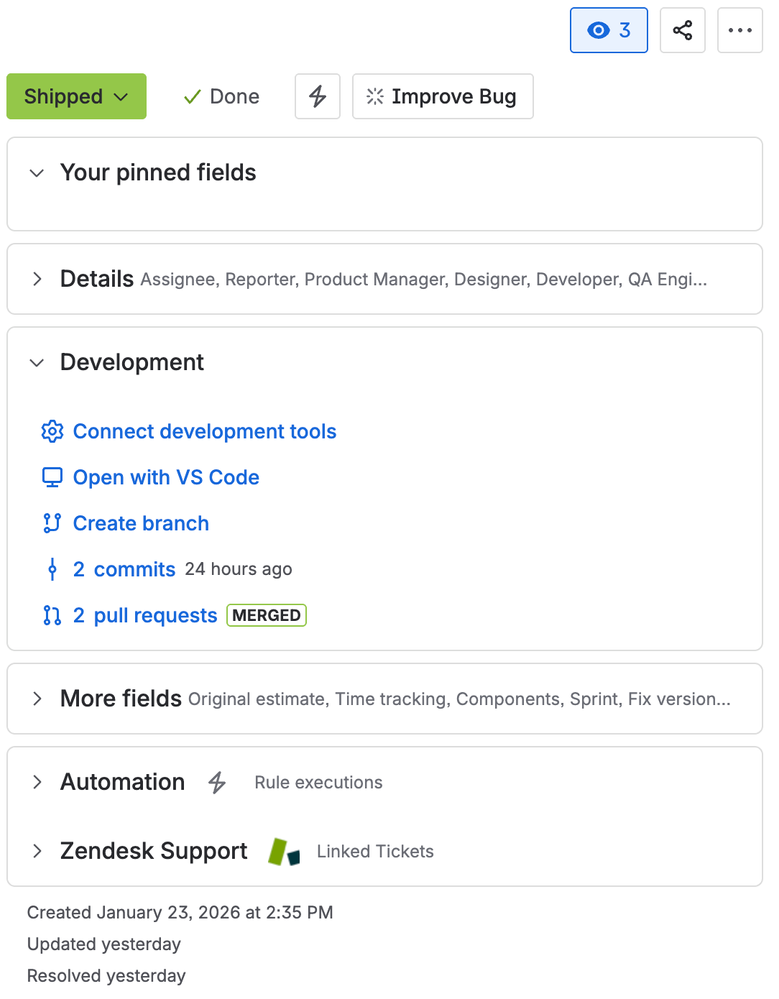Open the more actions ellipsis menu
The width and height of the screenshot is (779, 999).
tap(740, 30)
